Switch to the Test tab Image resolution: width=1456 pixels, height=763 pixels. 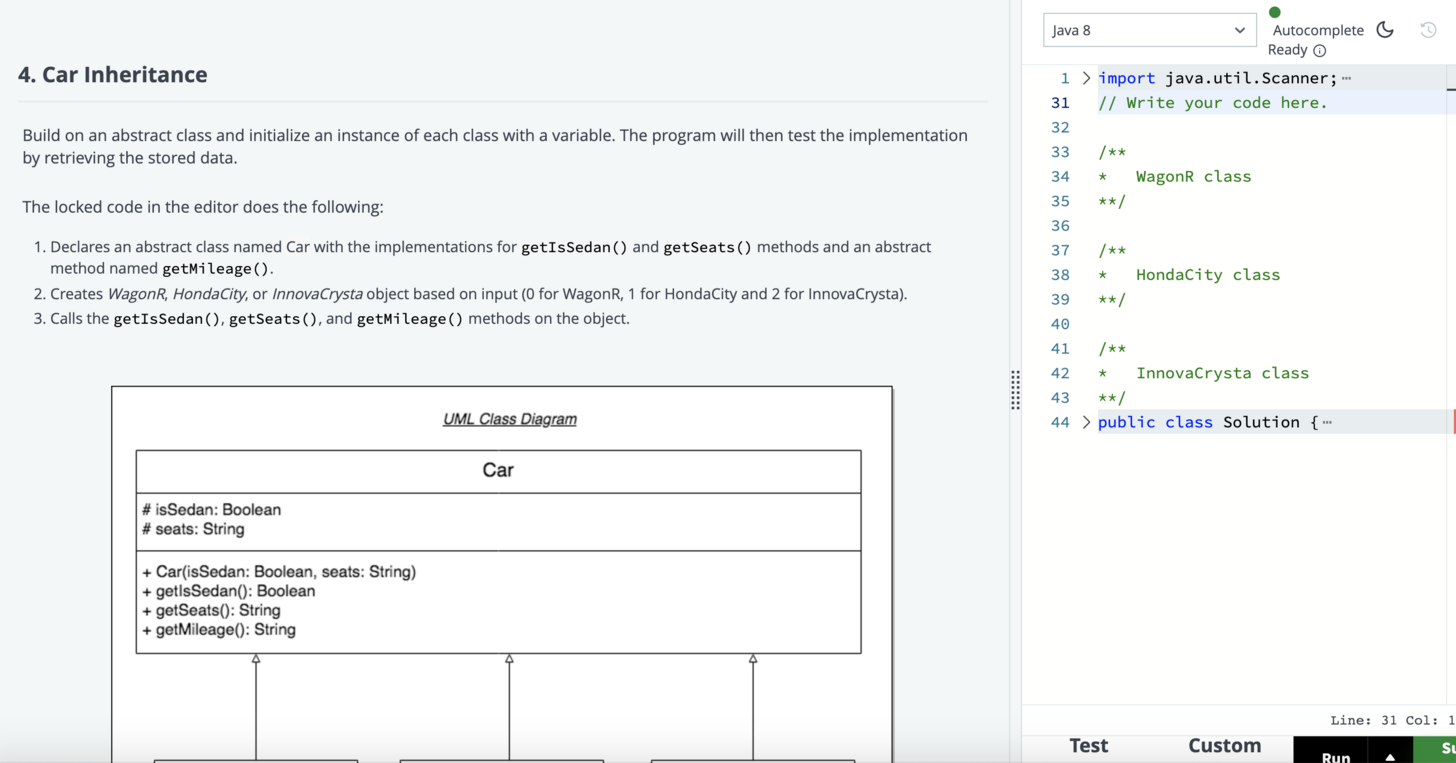(x=1088, y=746)
